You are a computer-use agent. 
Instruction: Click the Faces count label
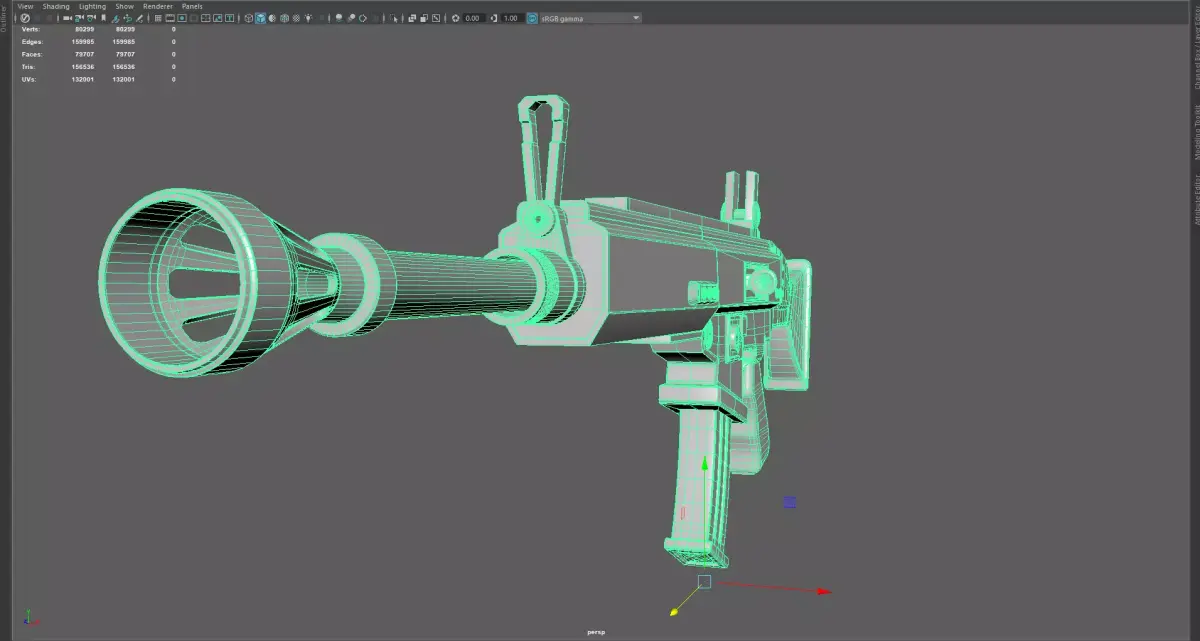click(x=31, y=54)
